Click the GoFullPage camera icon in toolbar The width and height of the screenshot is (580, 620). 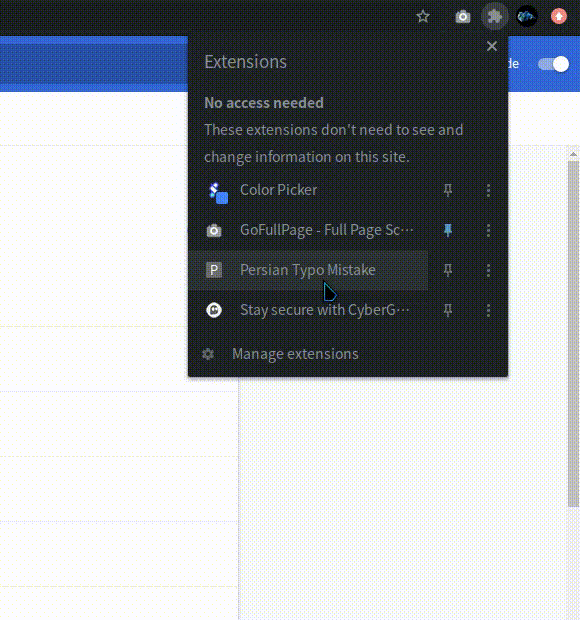463,17
